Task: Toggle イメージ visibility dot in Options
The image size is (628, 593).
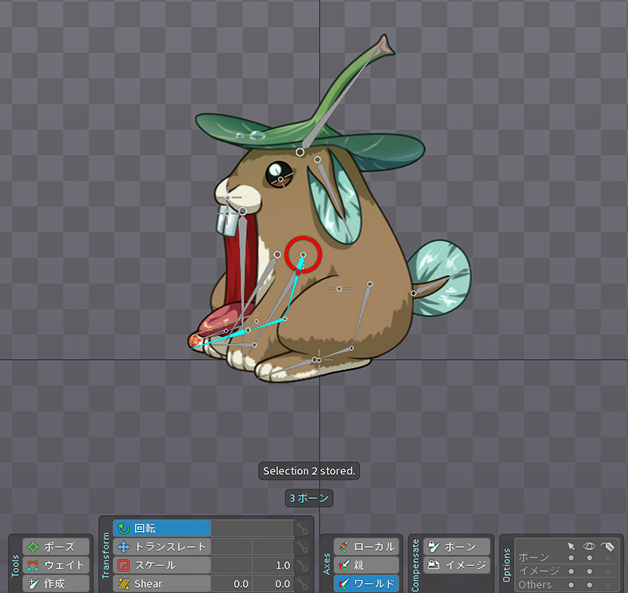Action: click(589, 571)
